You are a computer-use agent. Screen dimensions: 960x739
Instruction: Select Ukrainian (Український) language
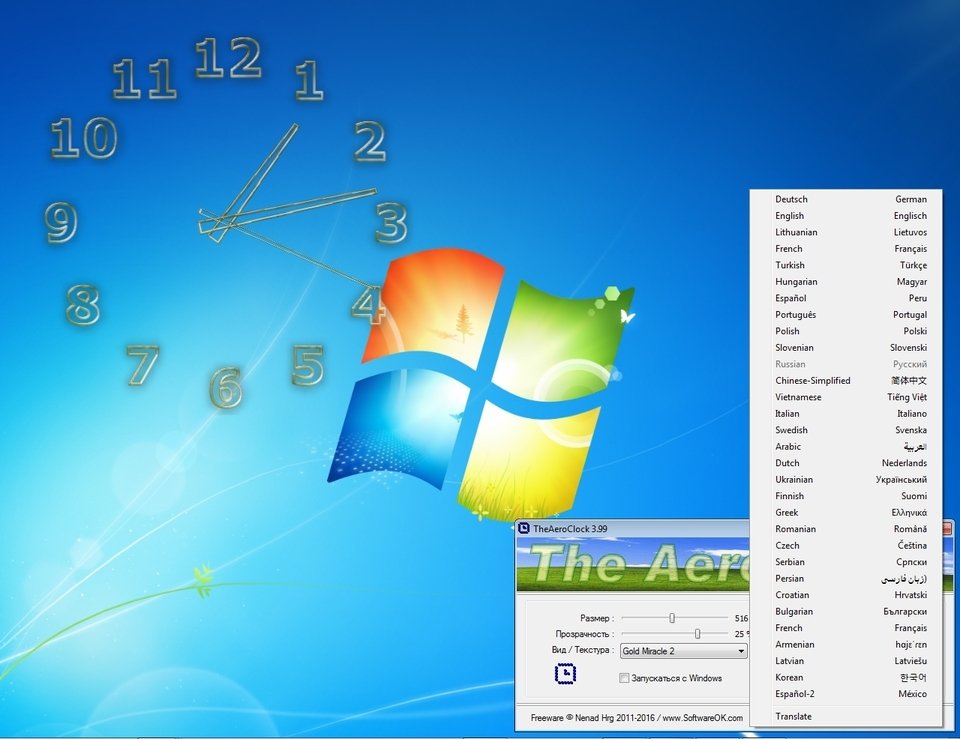click(846, 480)
